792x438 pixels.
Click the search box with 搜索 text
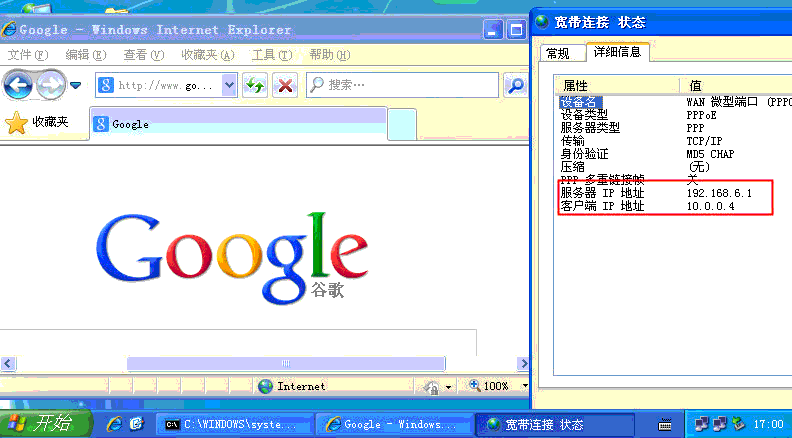click(x=403, y=85)
